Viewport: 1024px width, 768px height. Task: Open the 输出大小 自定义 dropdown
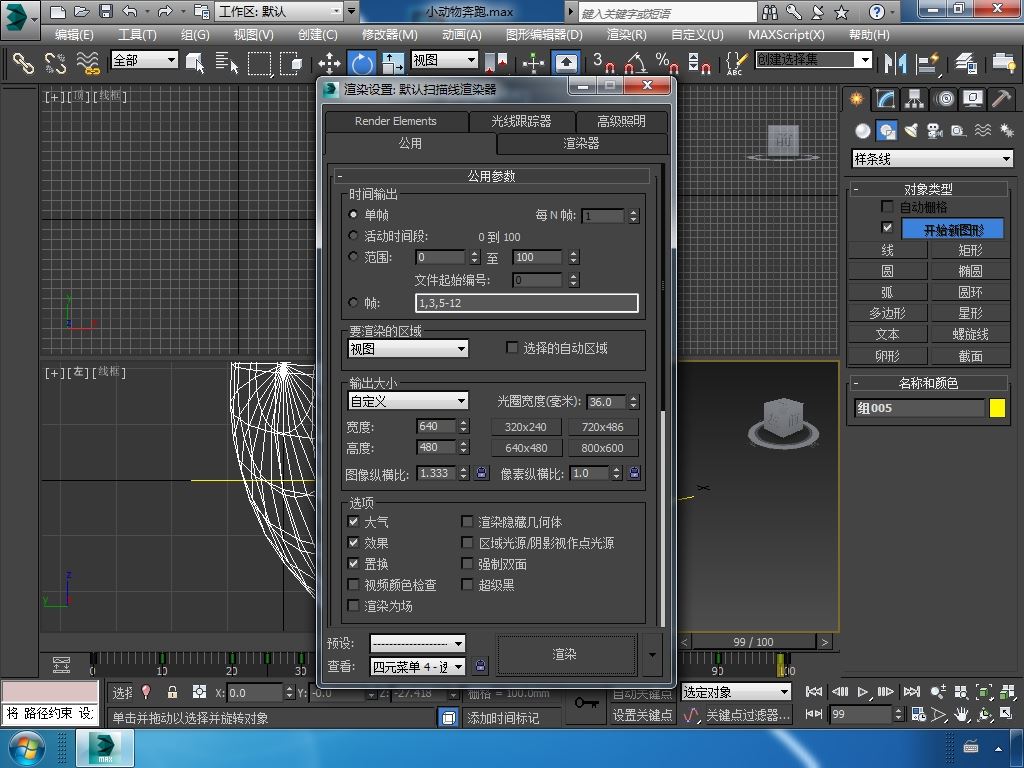tap(408, 401)
